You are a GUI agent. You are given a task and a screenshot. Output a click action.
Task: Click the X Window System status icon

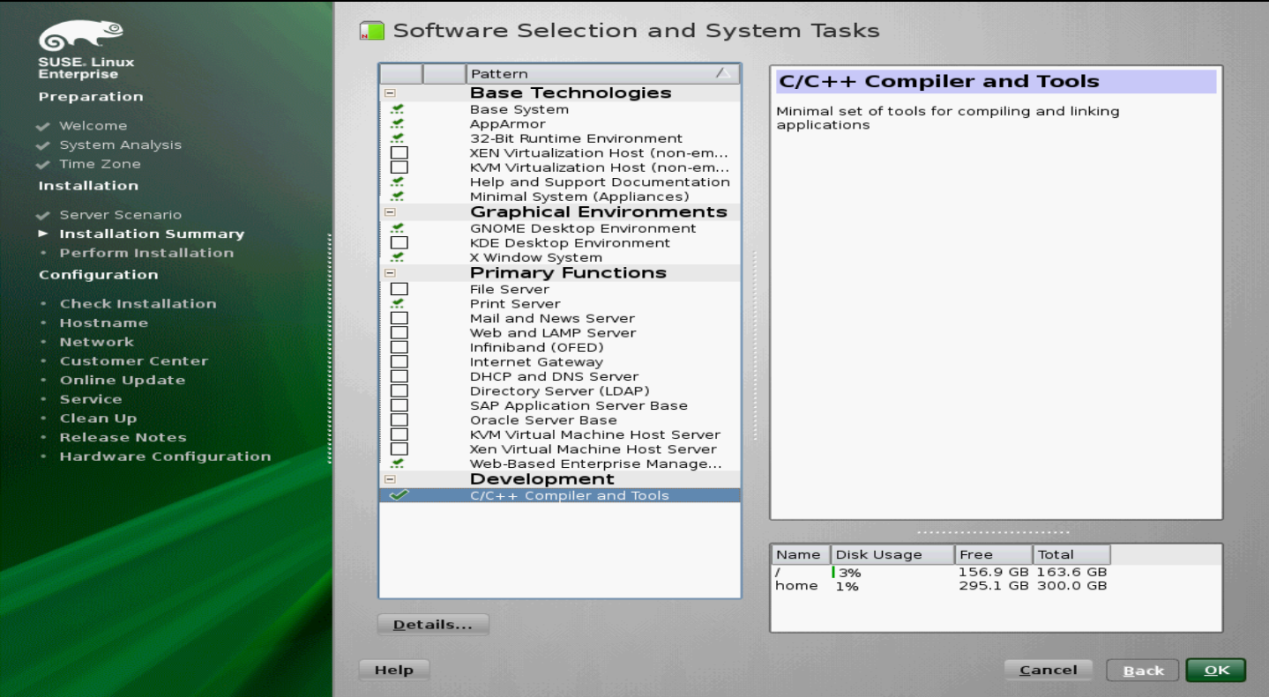click(399, 258)
